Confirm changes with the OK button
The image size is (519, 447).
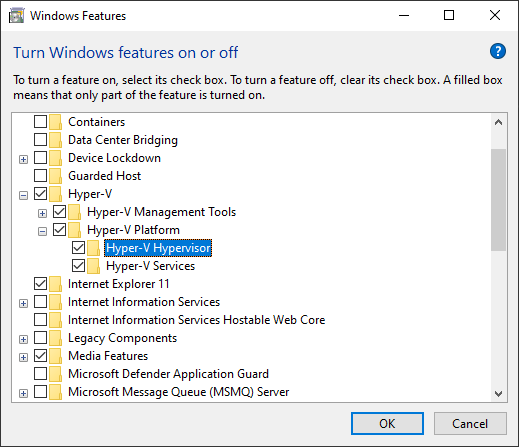click(x=387, y=424)
